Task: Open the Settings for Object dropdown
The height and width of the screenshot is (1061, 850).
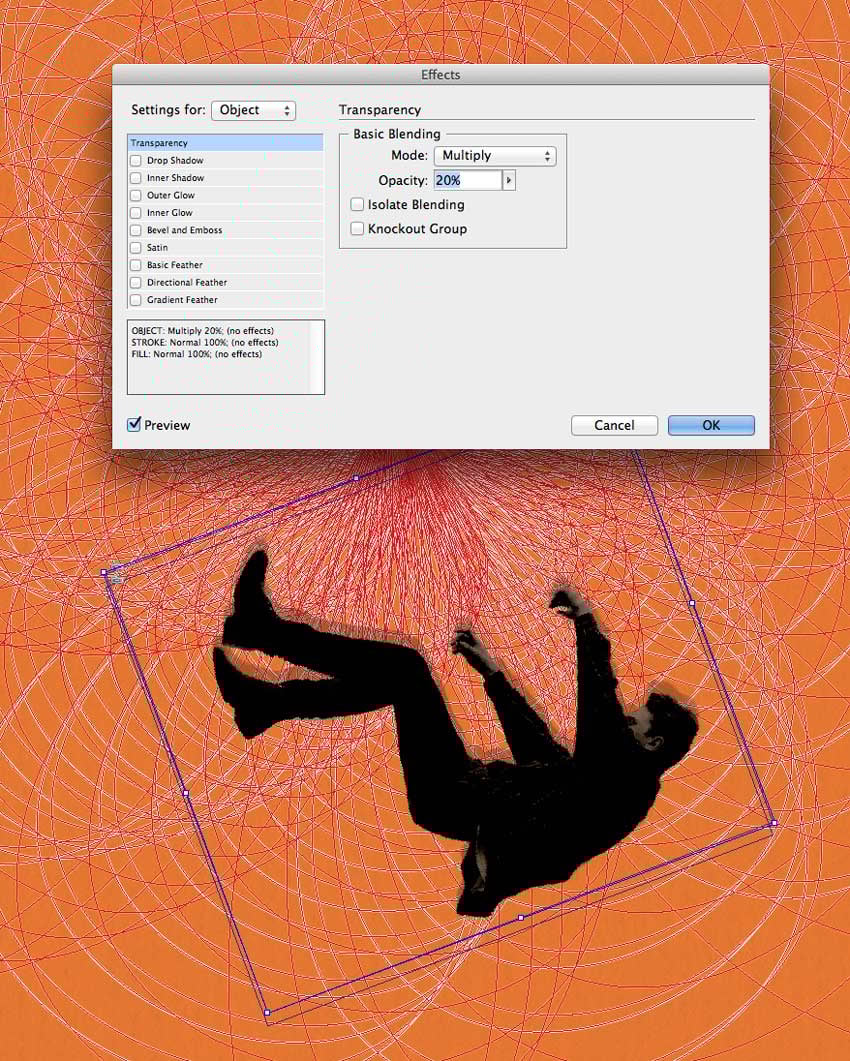Action: (254, 110)
